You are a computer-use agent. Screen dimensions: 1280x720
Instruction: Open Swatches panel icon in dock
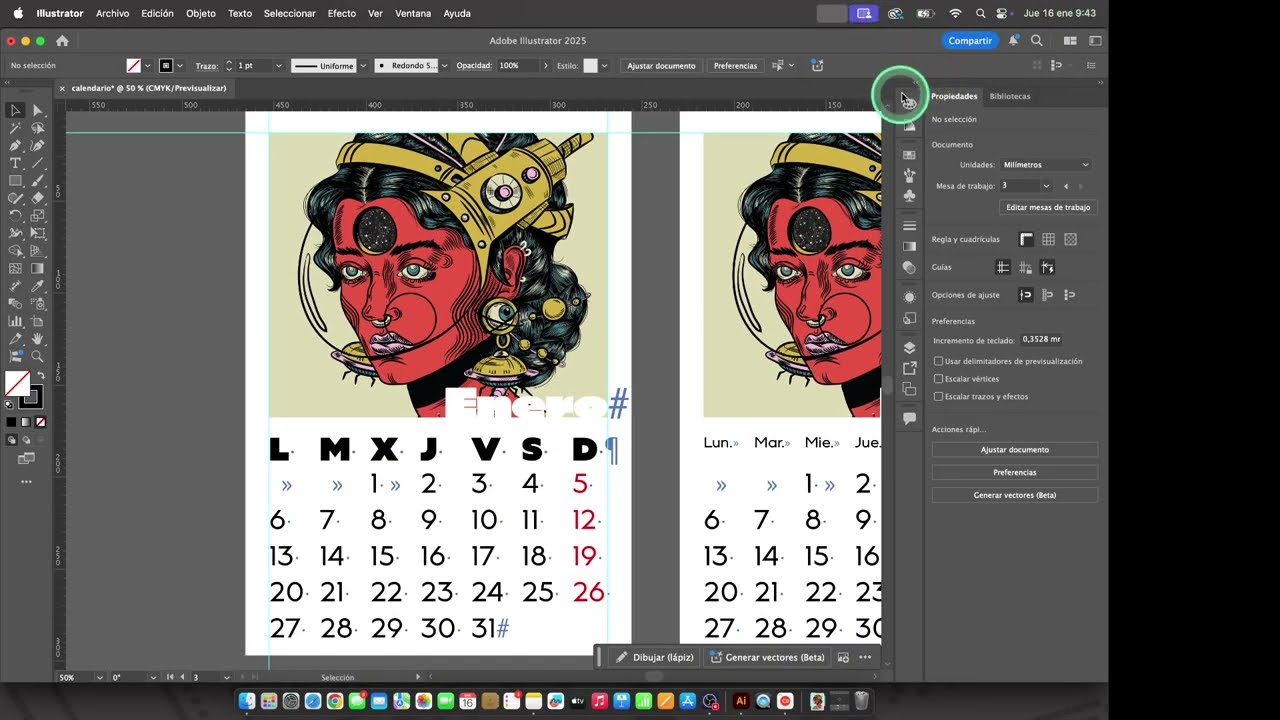909,155
